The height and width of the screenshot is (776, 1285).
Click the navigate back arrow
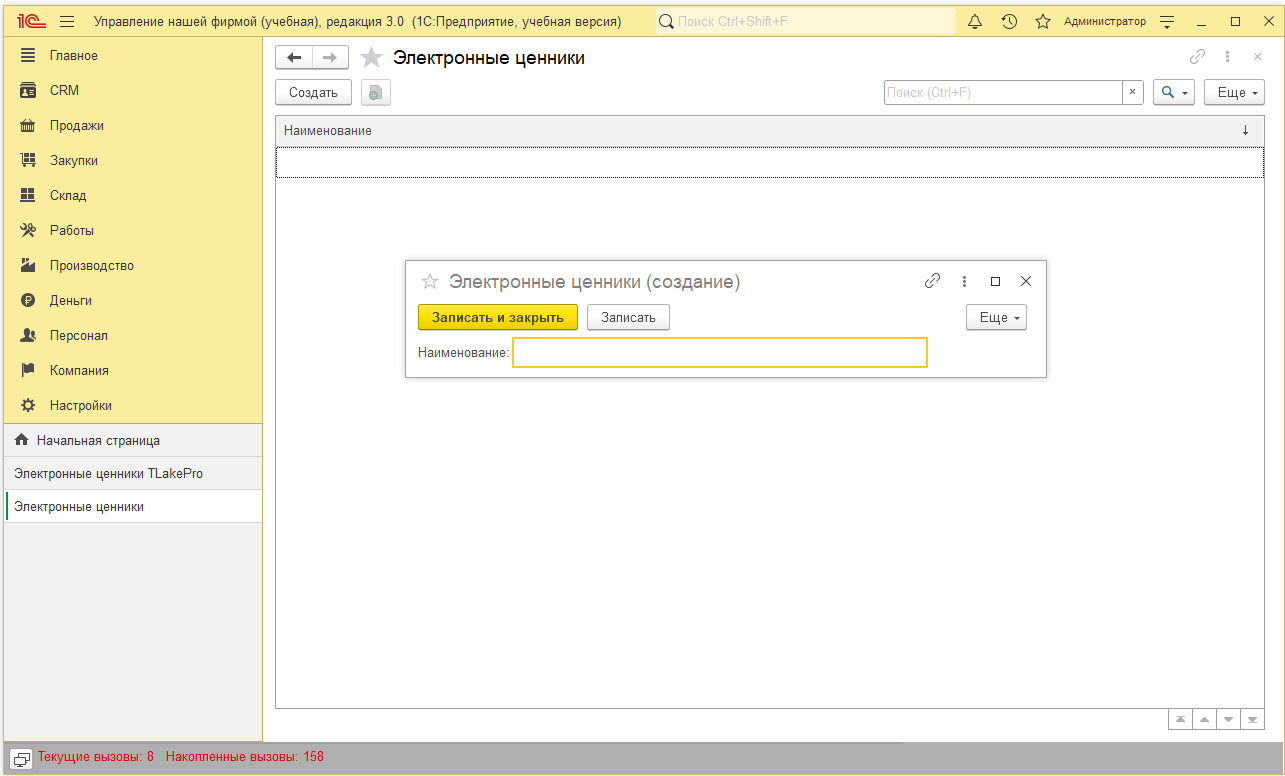(294, 58)
